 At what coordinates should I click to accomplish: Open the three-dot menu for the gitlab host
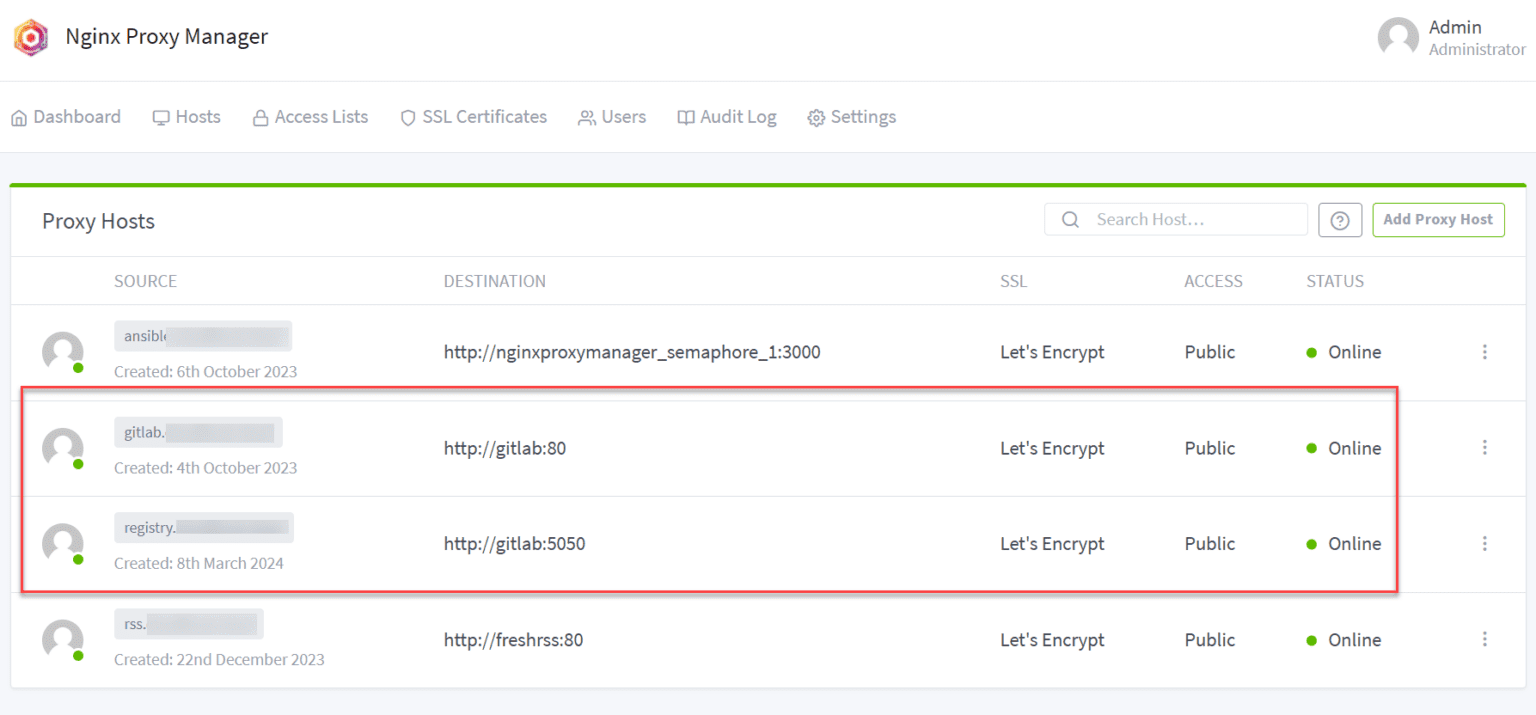[x=1485, y=448]
